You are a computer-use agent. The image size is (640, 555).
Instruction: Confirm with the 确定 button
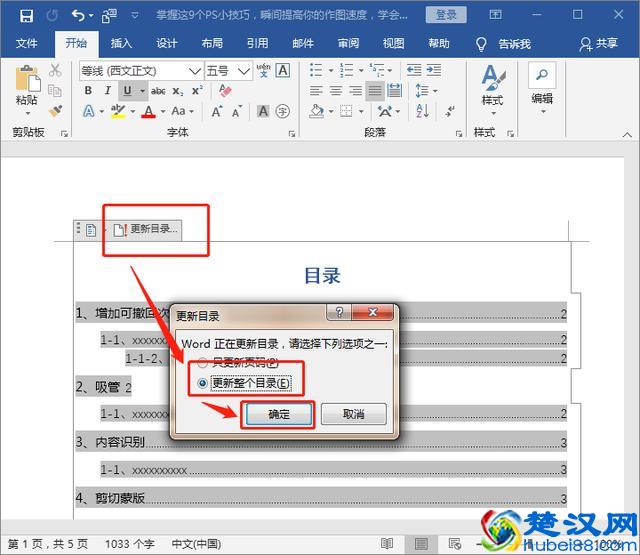click(279, 415)
